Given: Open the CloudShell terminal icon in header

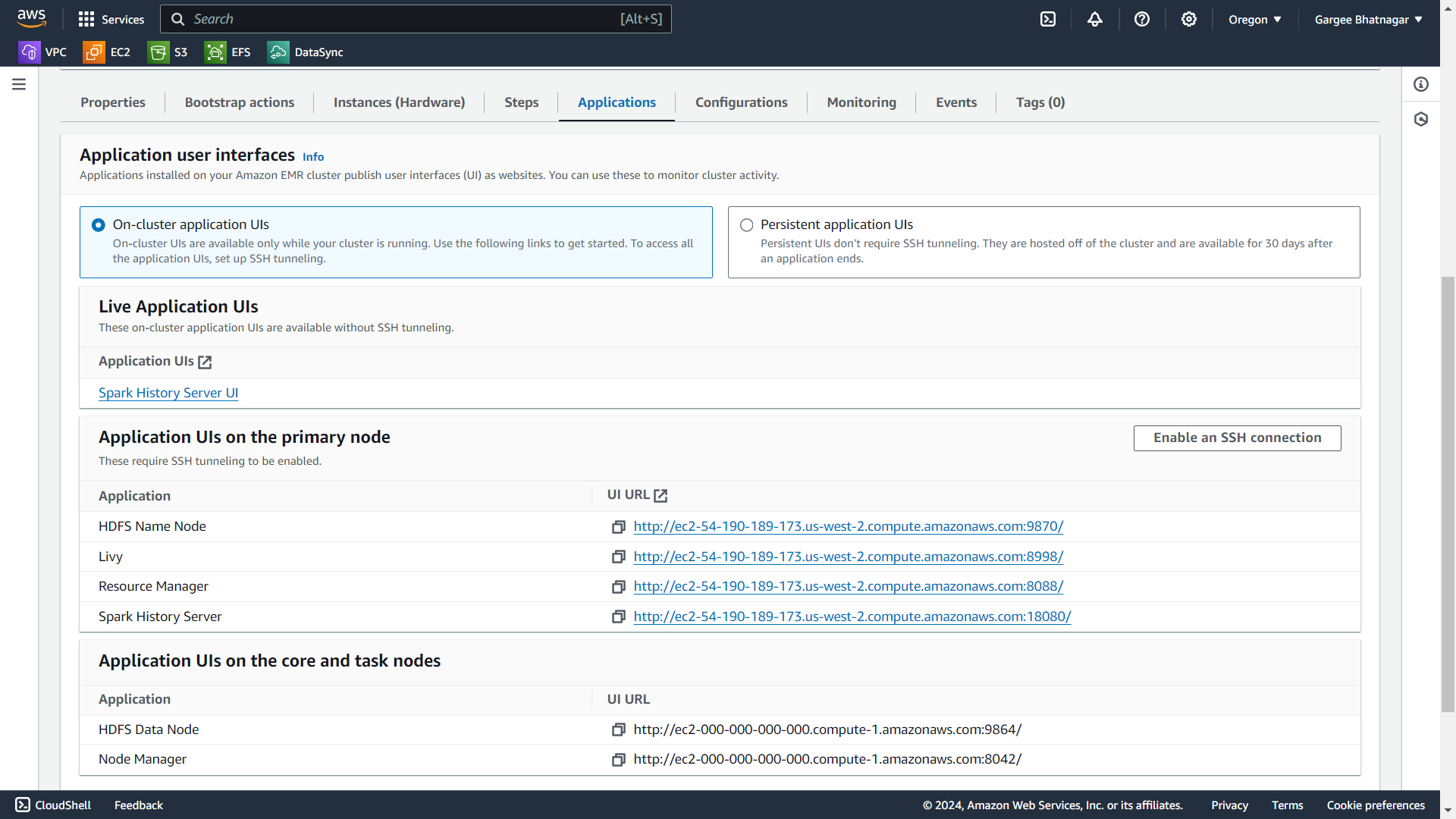Looking at the screenshot, I should click(1048, 20).
